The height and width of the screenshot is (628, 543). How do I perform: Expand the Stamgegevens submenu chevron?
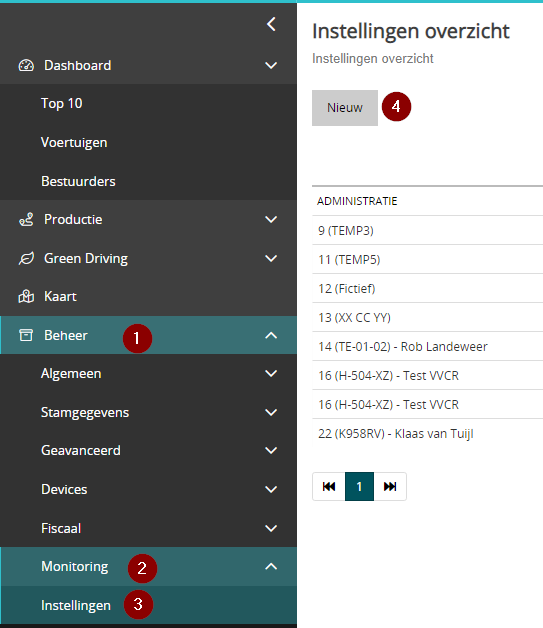pos(271,412)
